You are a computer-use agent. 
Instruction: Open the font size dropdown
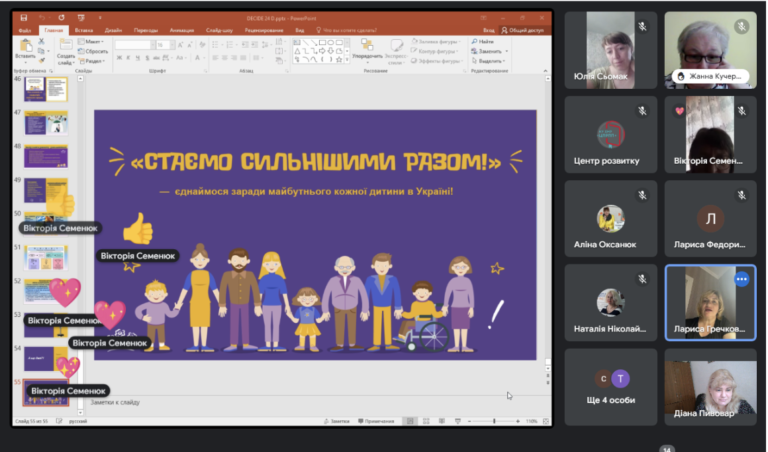click(172, 45)
